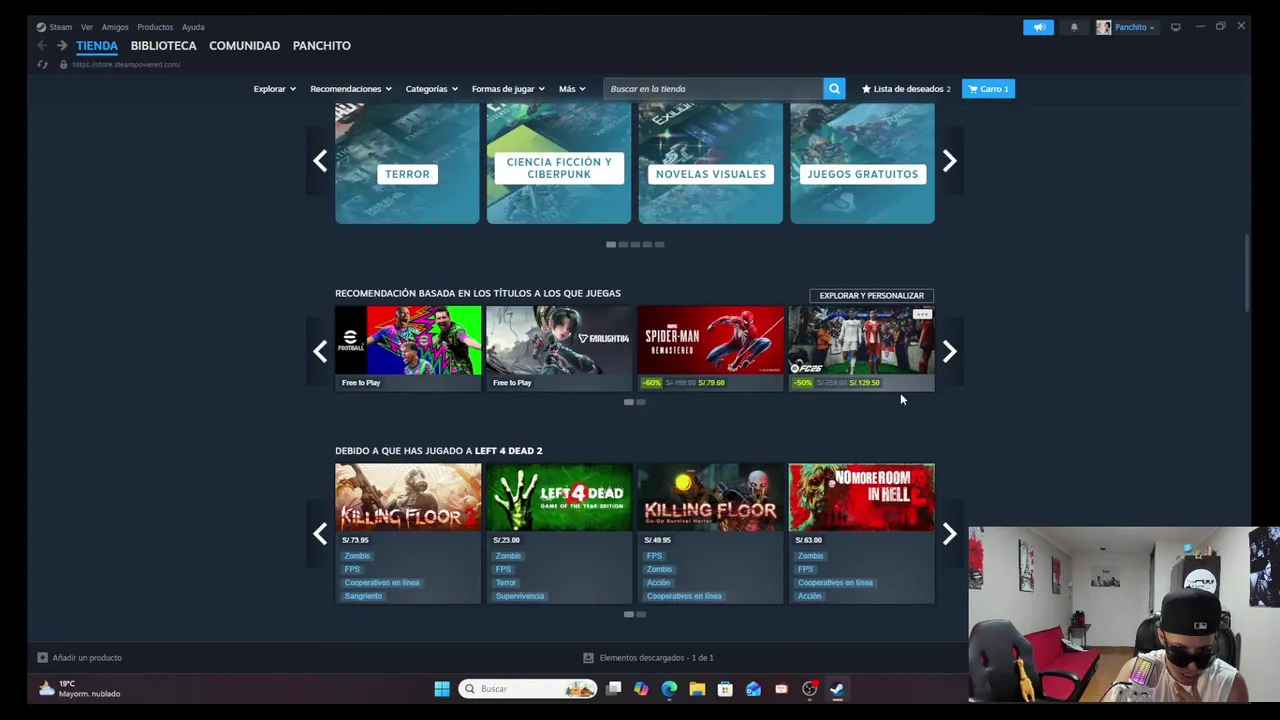Open downloads manager icon

pos(588,658)
